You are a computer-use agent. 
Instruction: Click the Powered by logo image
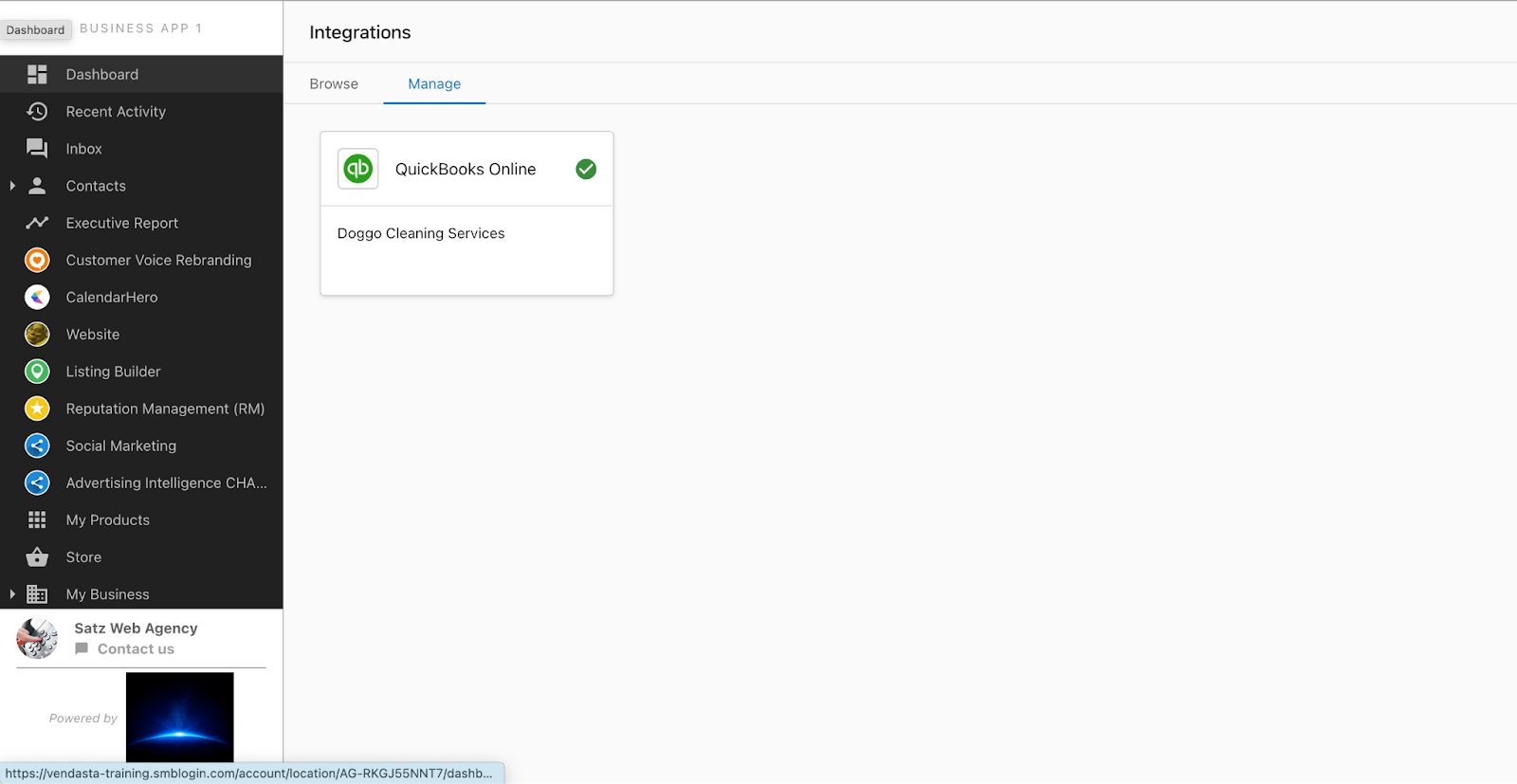pyautogui.click(x=179, y=717)
